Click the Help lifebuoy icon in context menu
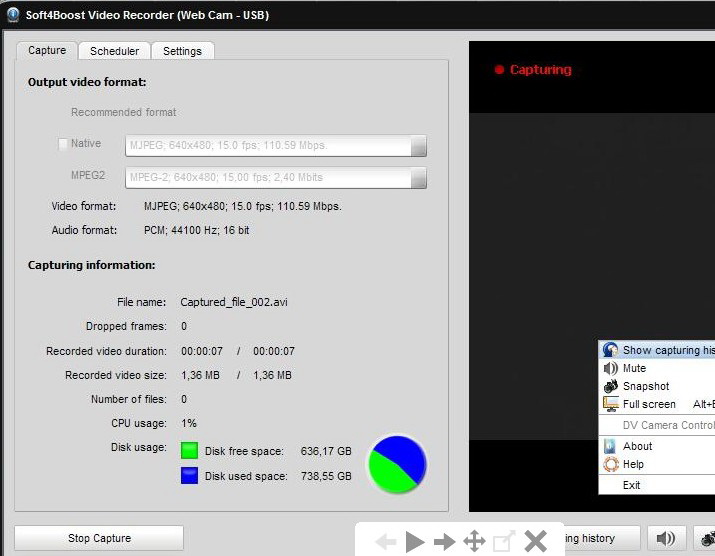This screenshot has height=556, width=715. click(x=611, y=464)
